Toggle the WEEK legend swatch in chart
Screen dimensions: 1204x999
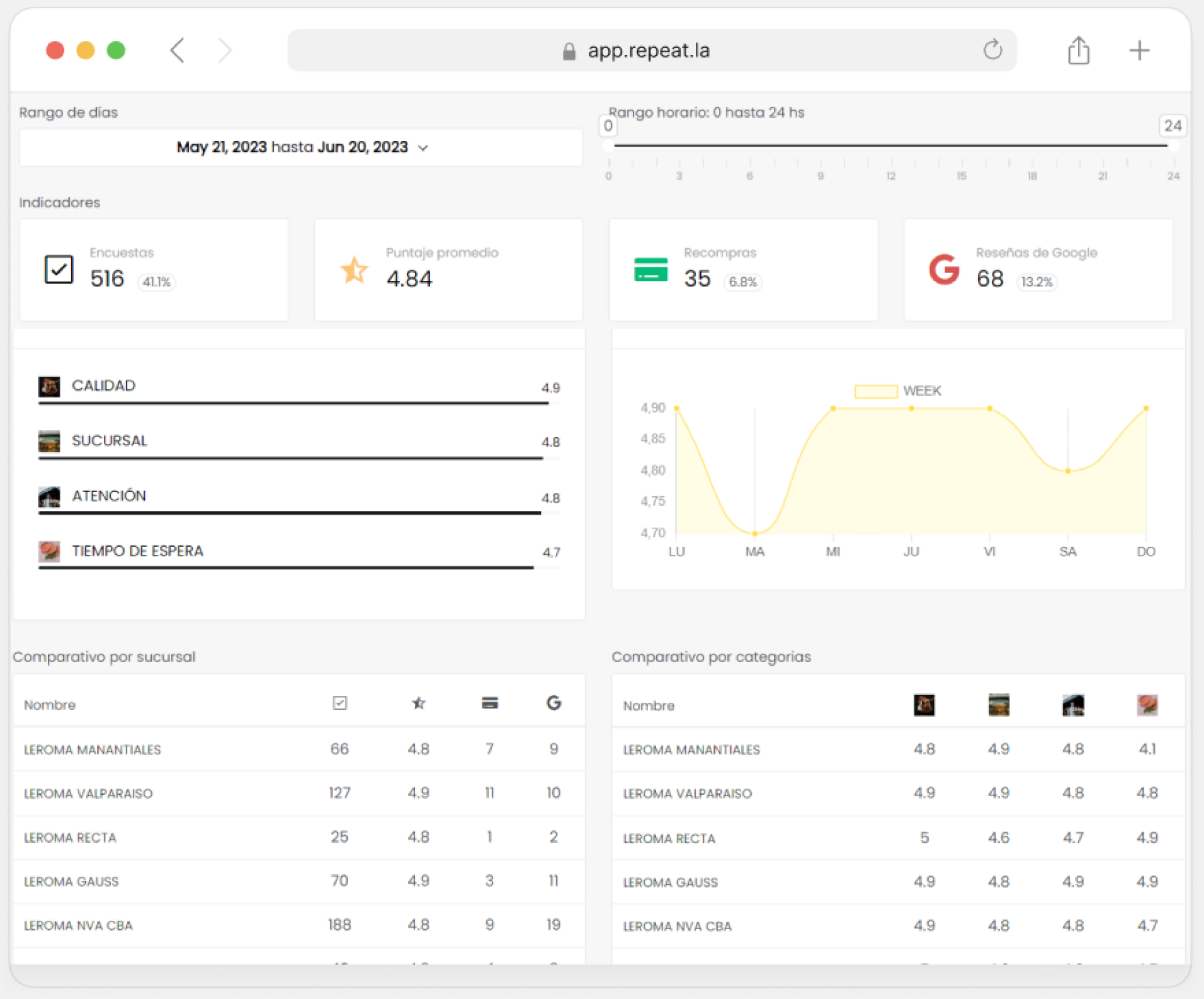(875, 391)
